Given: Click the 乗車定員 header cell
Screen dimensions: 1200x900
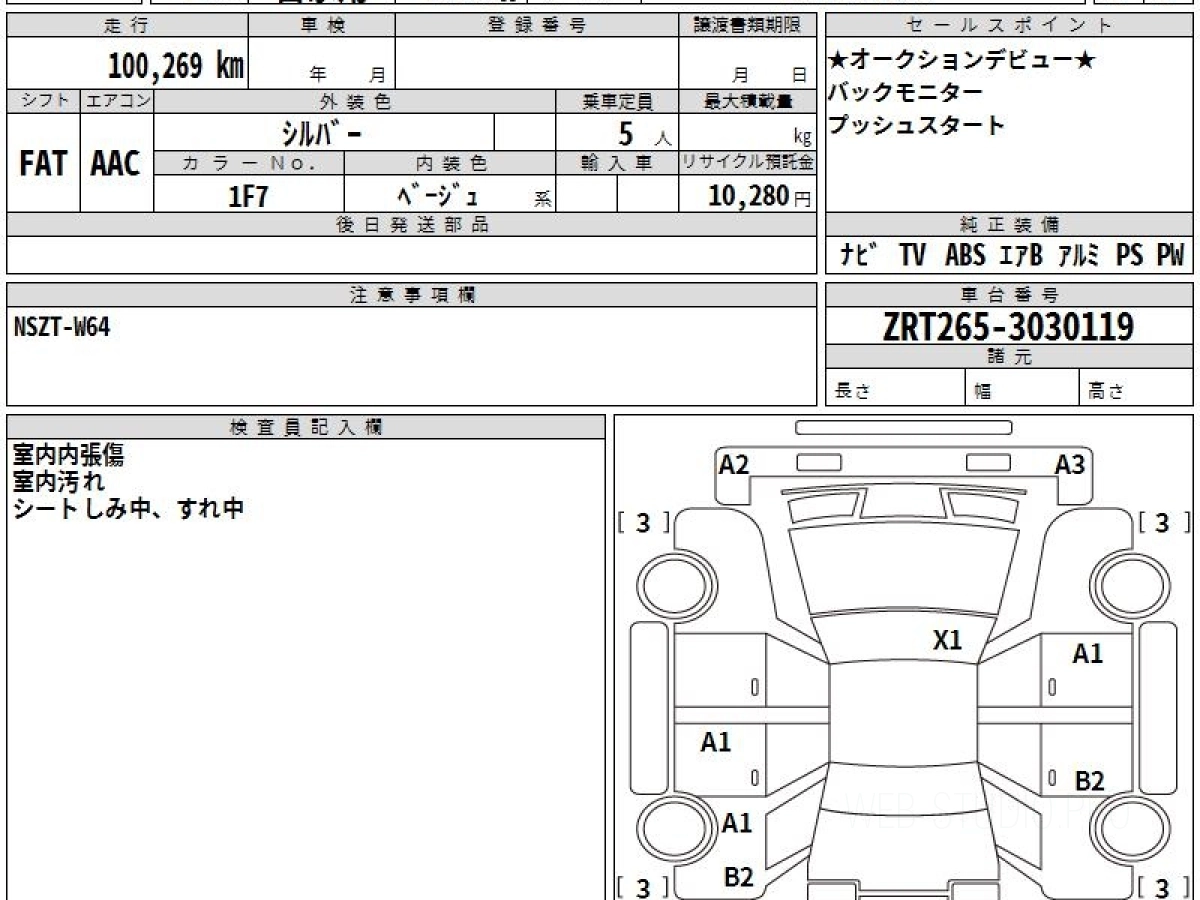Looking at the screenshot, I should (617, 101).
